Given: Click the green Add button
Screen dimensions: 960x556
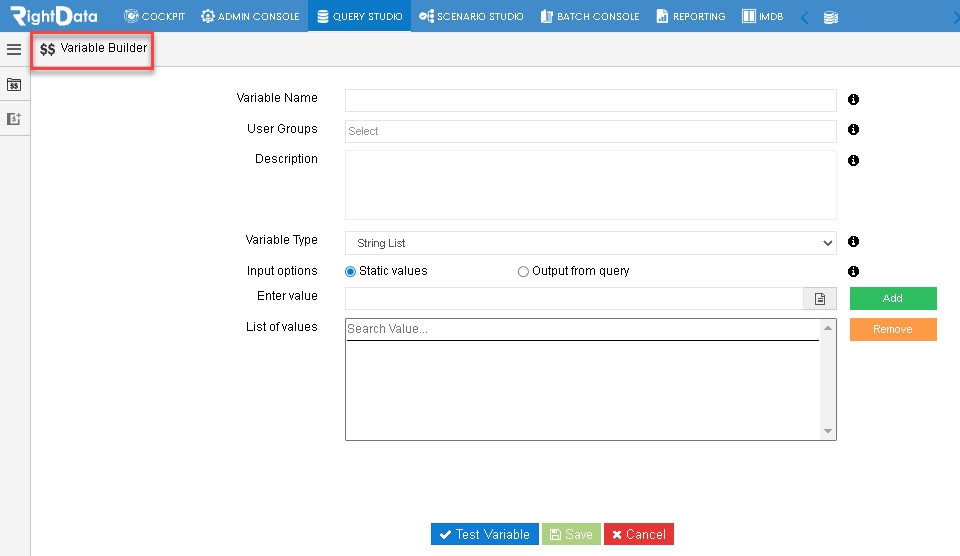Looking at the screenshot, I should [893, 298].
